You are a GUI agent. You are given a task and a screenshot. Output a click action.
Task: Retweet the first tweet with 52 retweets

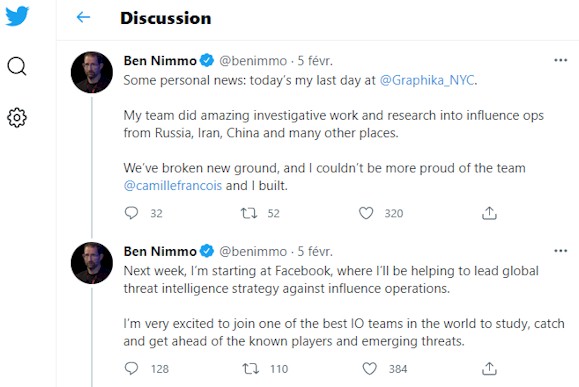[249, 213]
